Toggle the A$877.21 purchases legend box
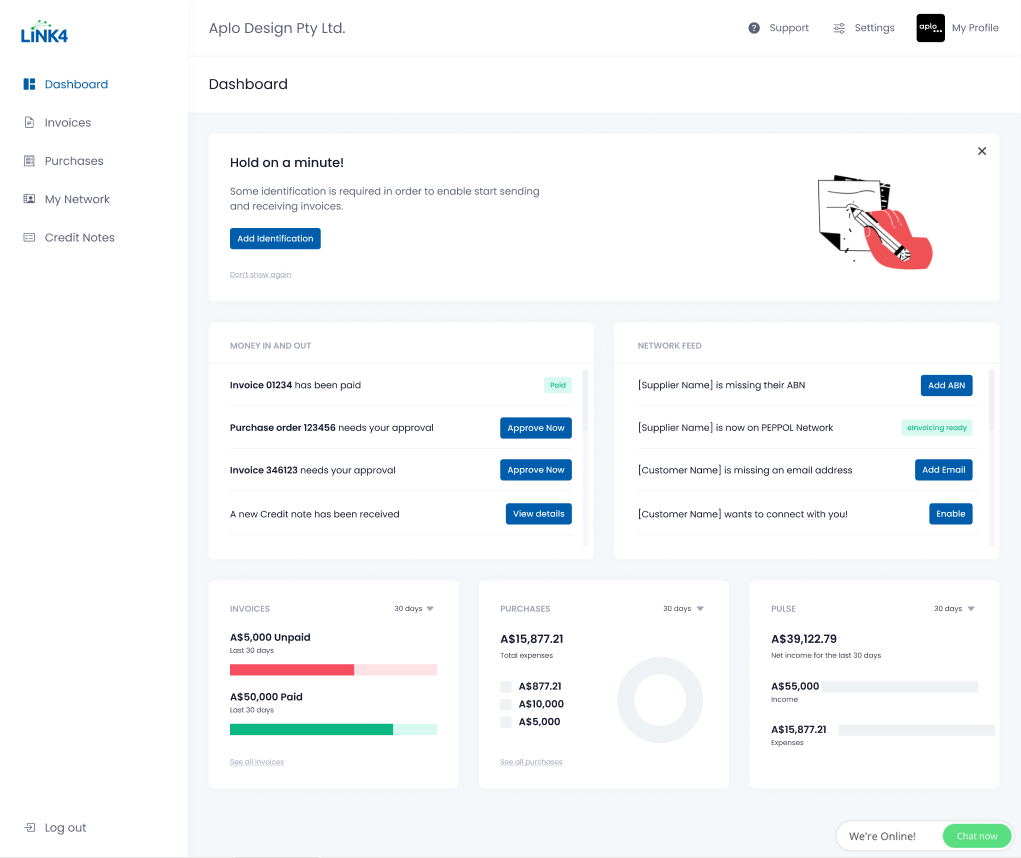 pyautogui.click(x=506, y=687)
